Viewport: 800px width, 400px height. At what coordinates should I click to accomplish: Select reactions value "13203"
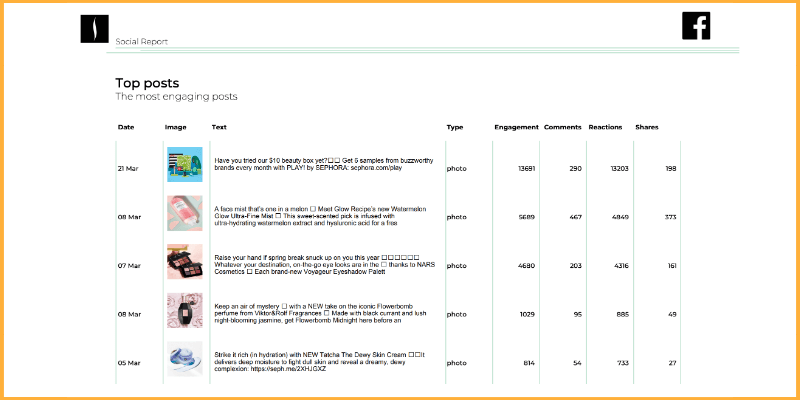point(620,168)
